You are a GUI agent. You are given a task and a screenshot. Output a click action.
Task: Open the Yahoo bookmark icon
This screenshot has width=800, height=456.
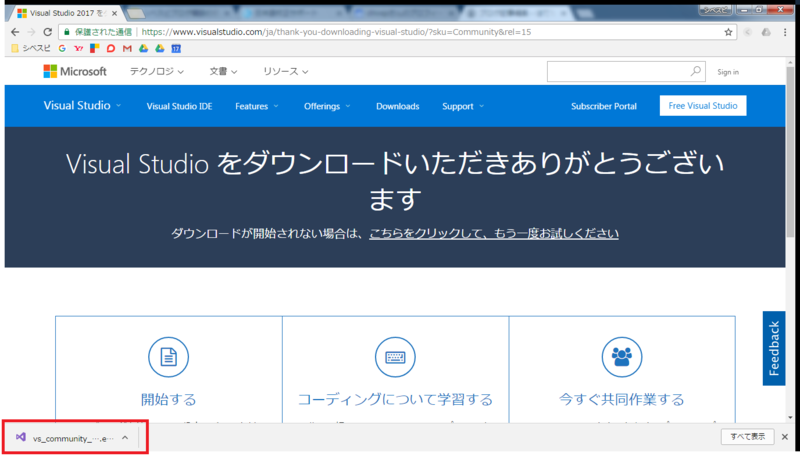[x=78, y=48]
